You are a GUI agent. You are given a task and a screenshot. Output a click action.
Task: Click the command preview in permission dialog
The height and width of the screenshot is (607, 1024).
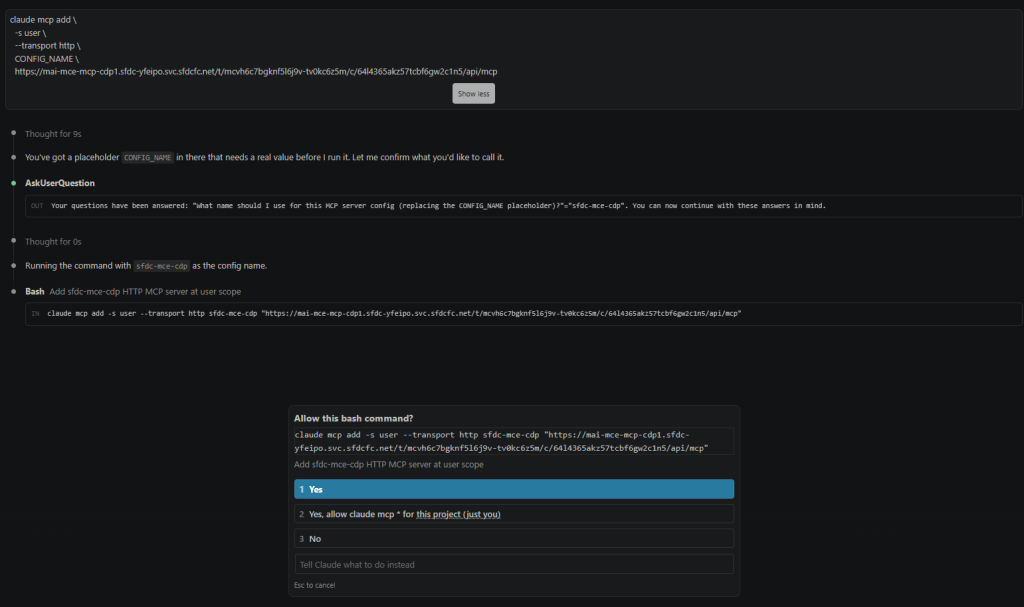[x=514, y=441]
